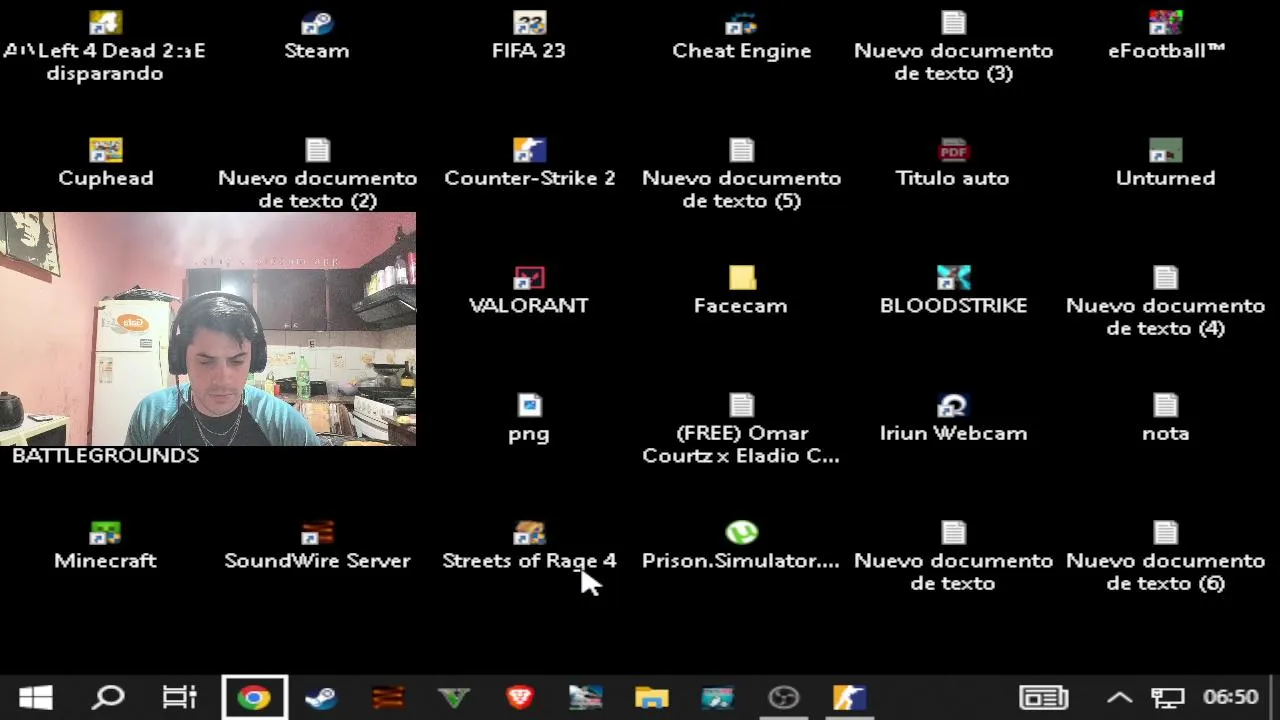The width and height of the screenshot is (1280, 720).
Task: Select Streets of Rage 4 shortcut
Action: [529, 546]
